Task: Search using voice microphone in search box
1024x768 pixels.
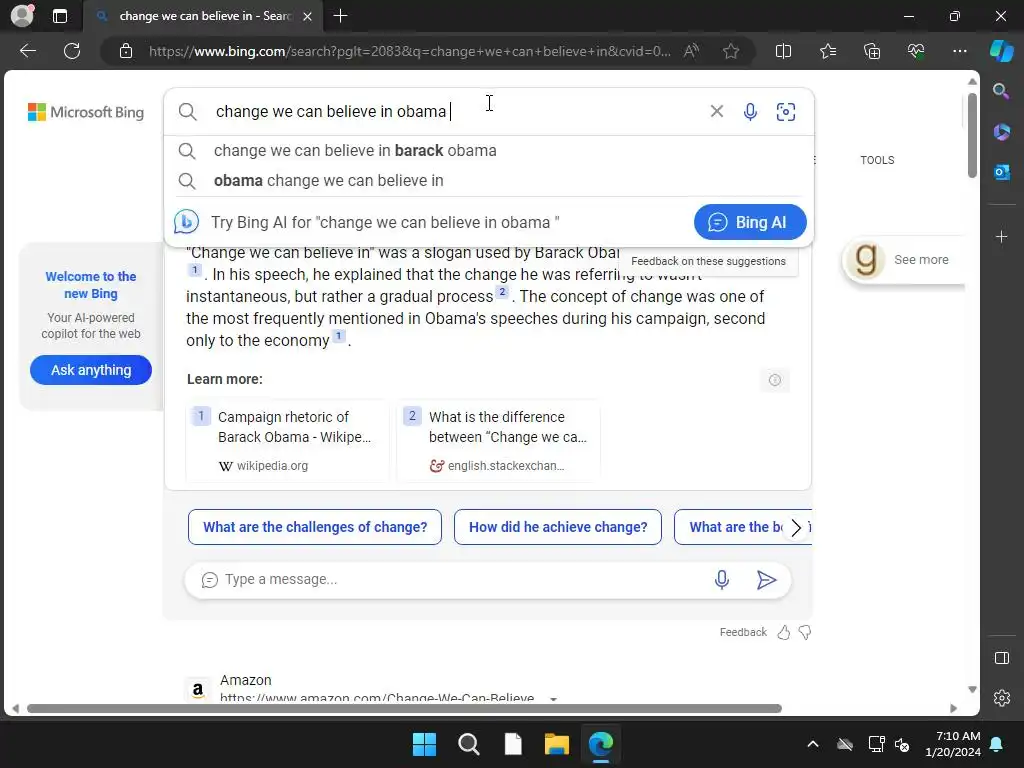Action: [x=750, y=112]
